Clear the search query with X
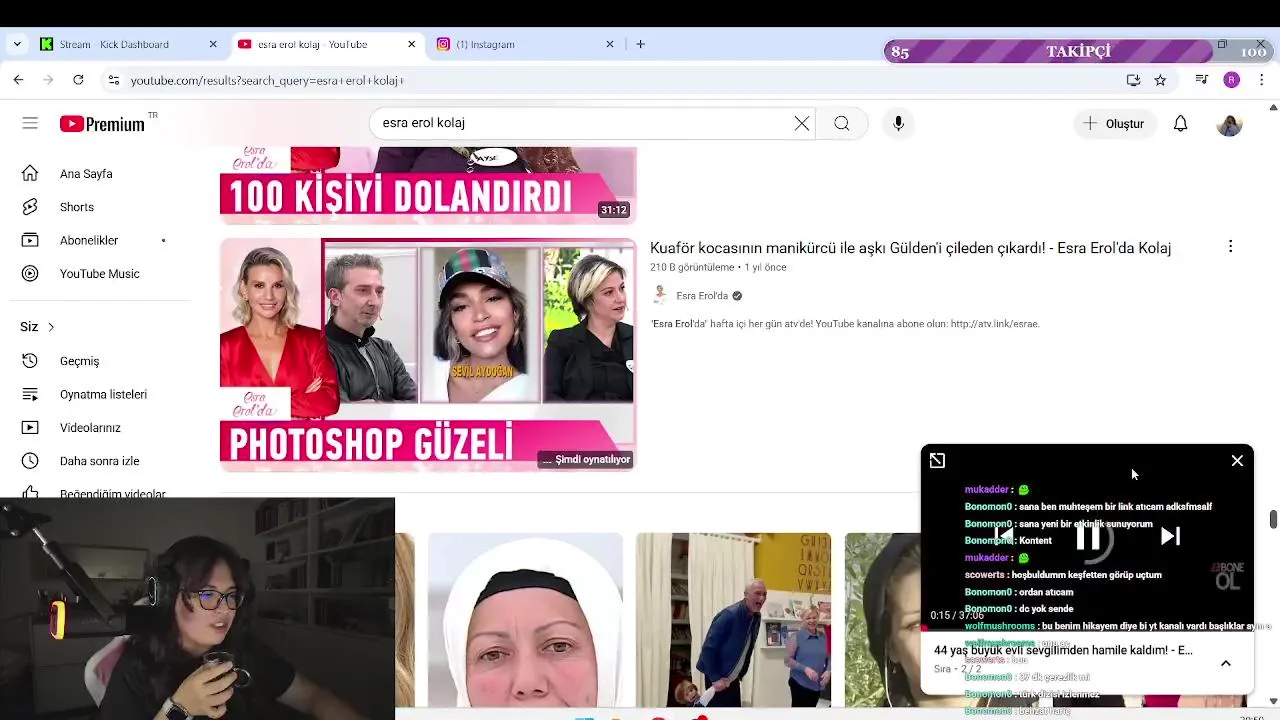Viewport: 1280px width, 720px height. click(802, 123)
